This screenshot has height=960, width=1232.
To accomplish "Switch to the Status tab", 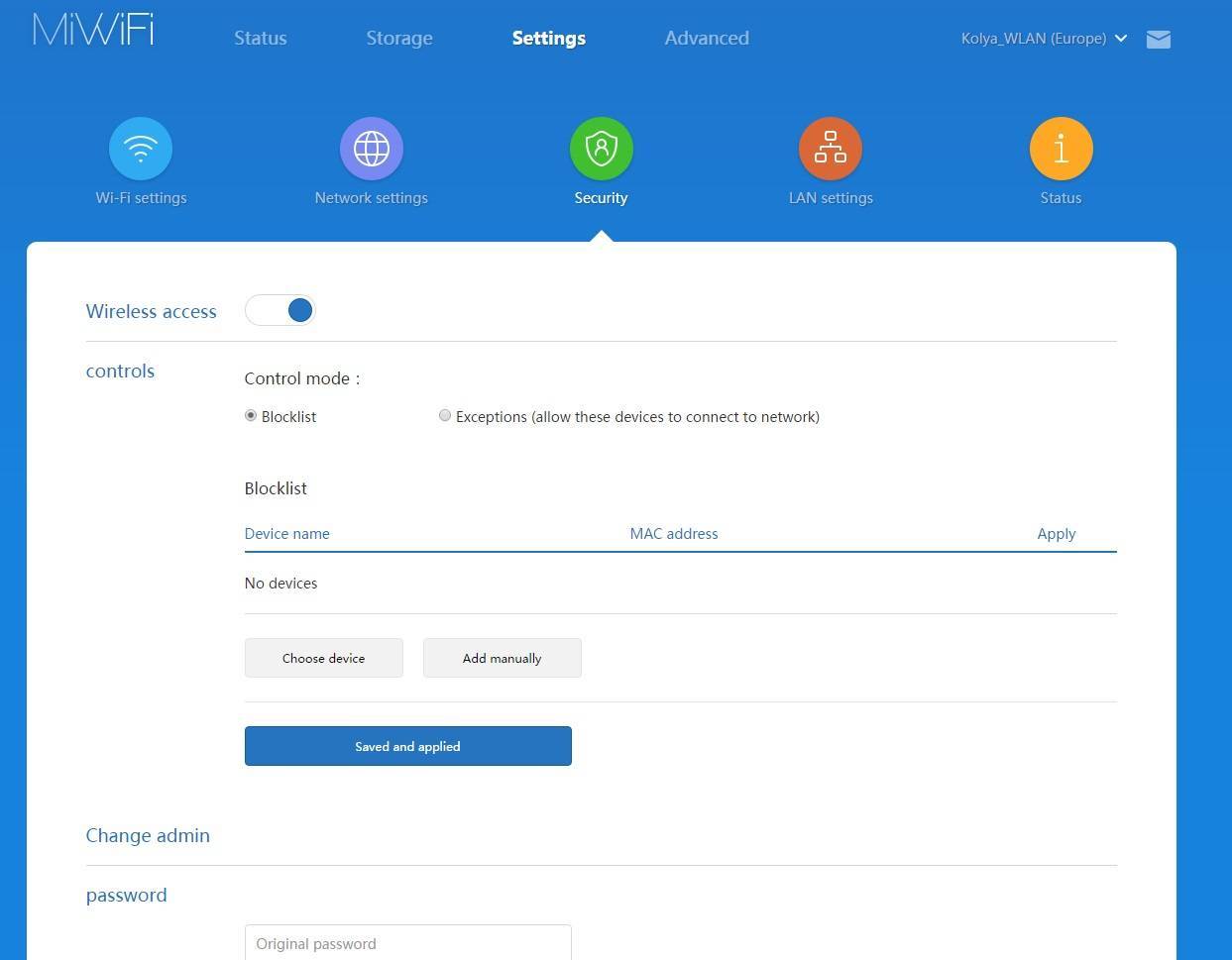I will tap(260, 39).
